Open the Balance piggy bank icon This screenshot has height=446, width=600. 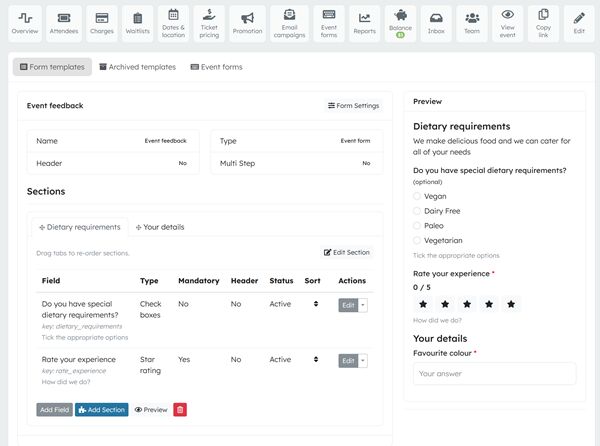[x=400, y=22]
